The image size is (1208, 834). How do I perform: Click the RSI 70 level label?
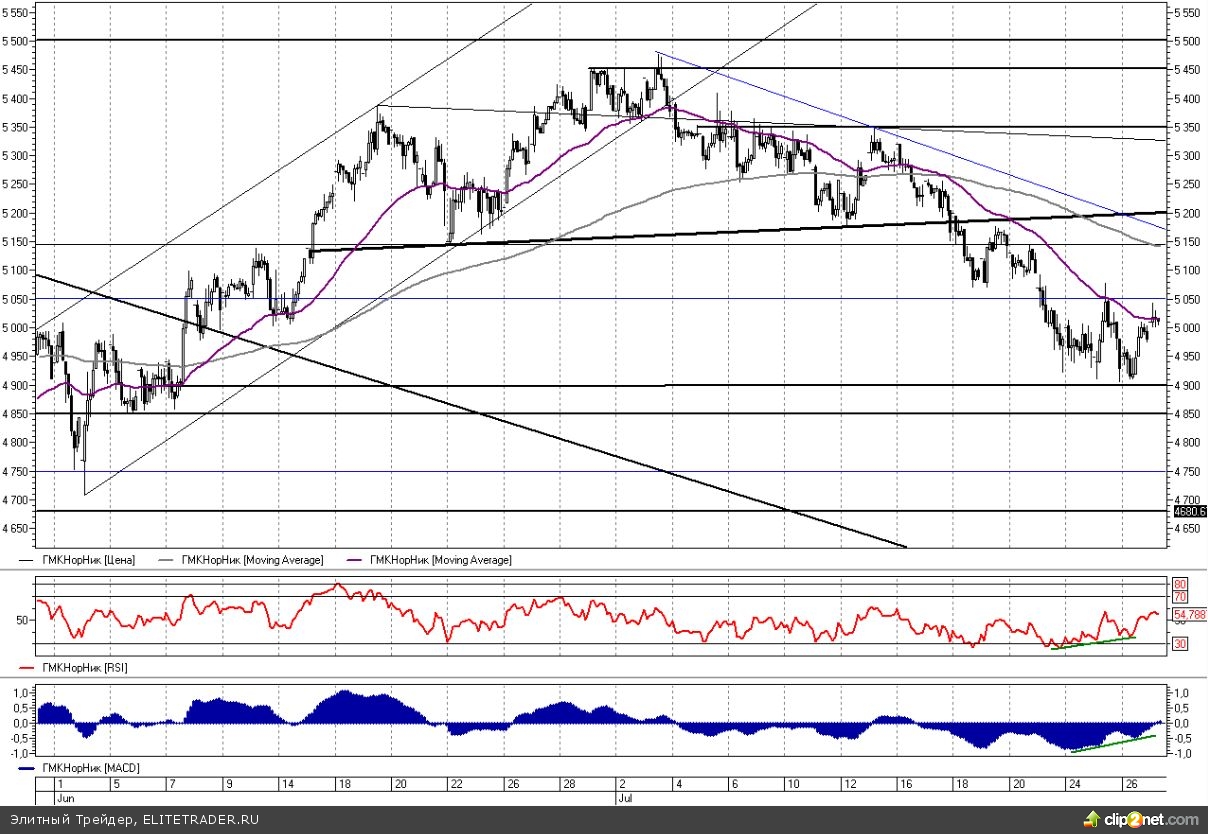click(x=1179, y=597)
